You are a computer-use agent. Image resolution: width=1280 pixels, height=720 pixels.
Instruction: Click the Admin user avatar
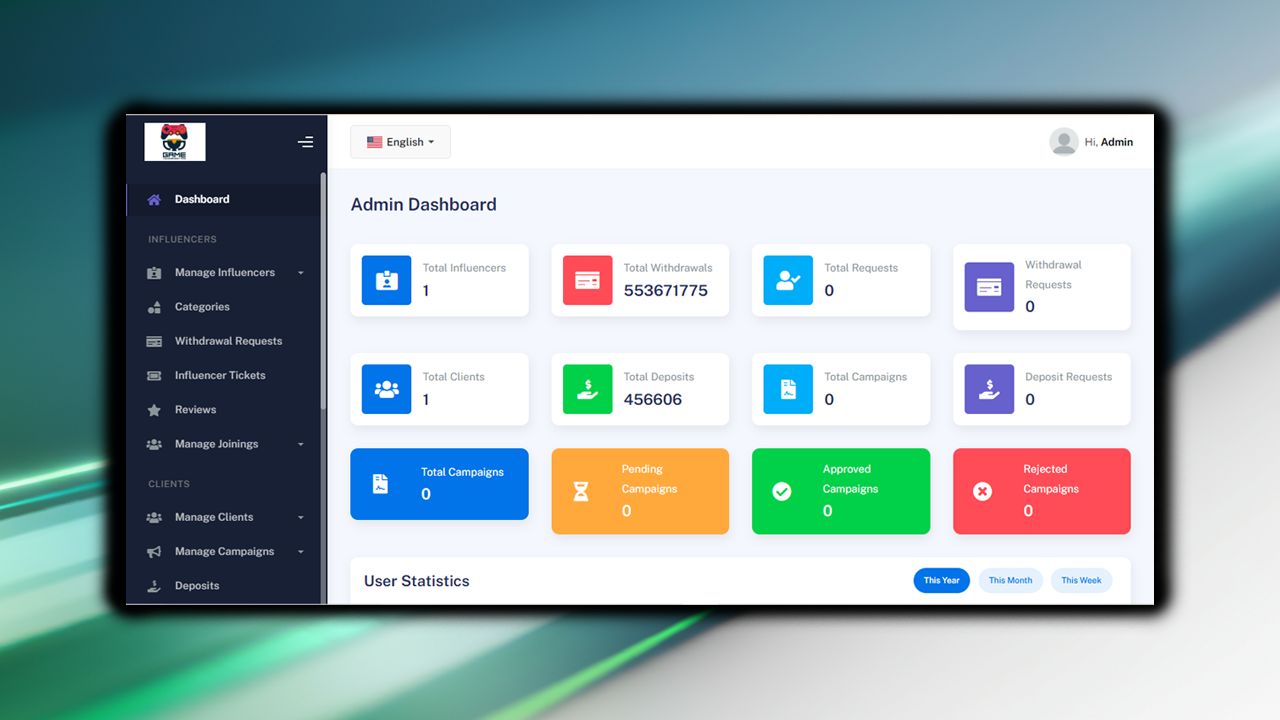[x=1064, y=142]
